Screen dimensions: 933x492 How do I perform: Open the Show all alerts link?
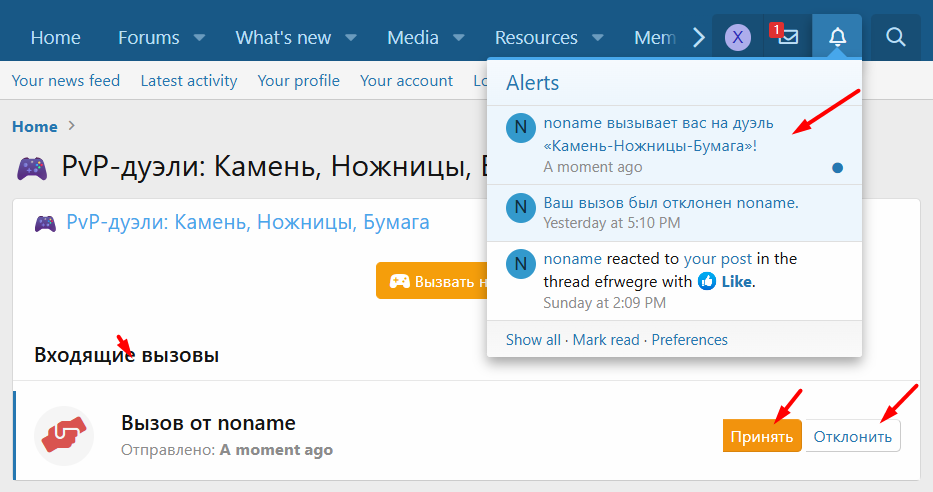click(533, 340)
